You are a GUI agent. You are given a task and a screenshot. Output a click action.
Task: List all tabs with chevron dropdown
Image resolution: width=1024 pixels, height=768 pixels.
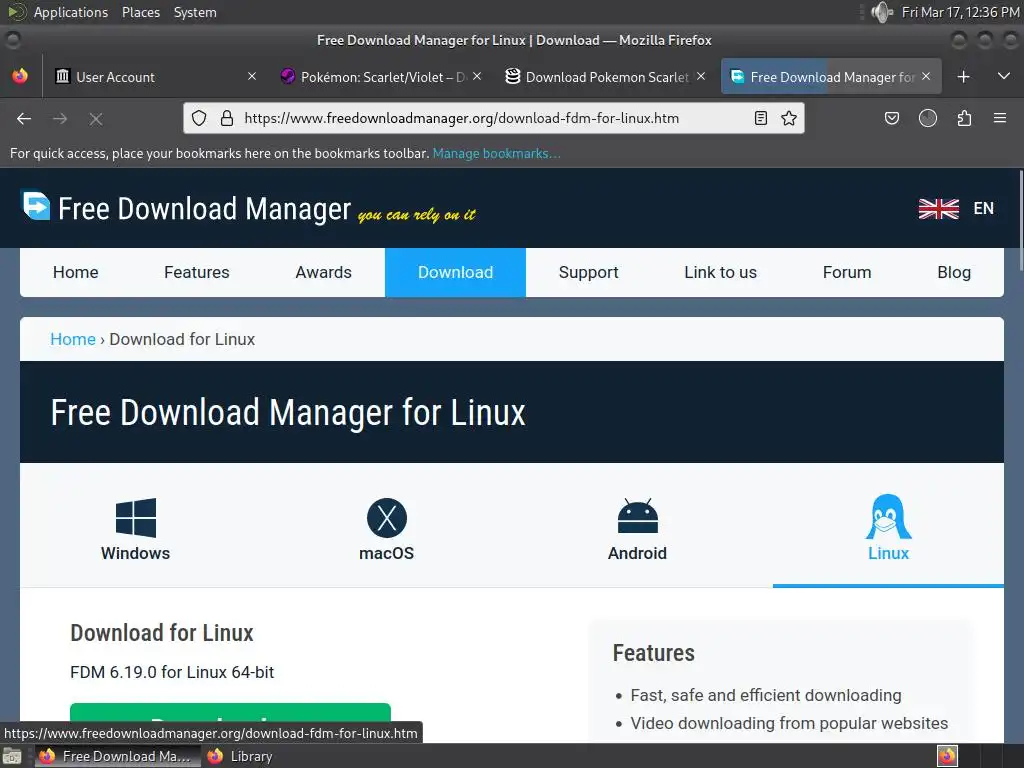1004,76
